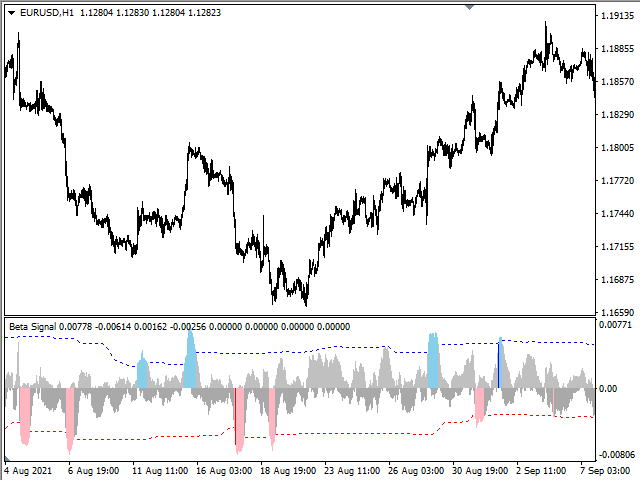Click the 23 Aug 11:00 time label

click(x=352, y=471)
